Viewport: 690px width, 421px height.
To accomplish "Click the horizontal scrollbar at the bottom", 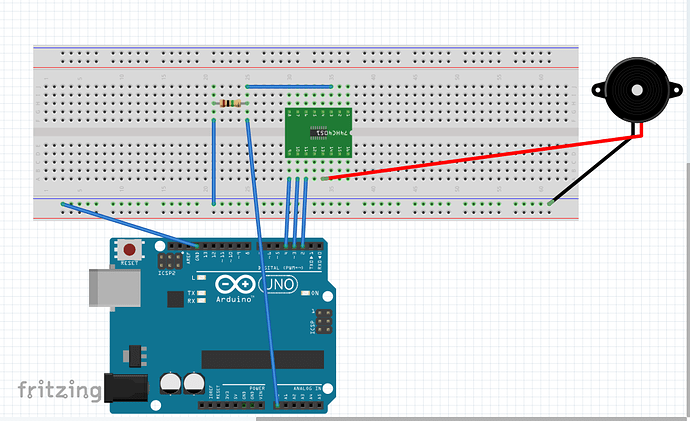I will tap(471, 419).
